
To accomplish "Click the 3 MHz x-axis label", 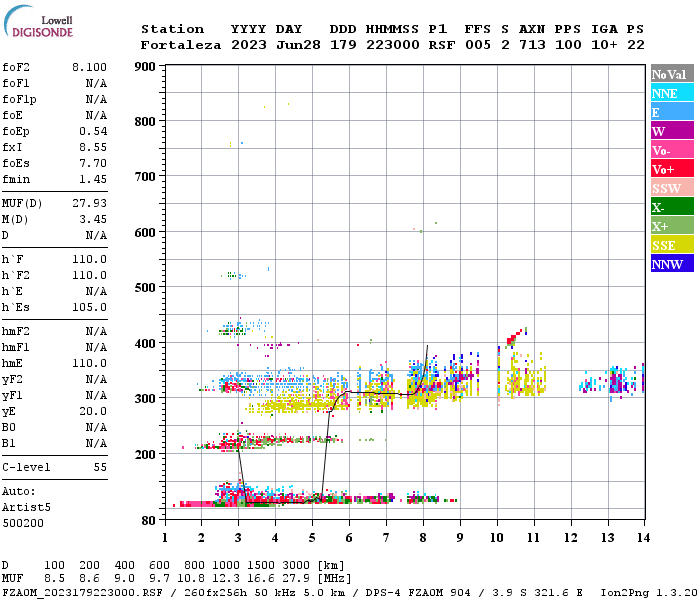I will [238, 538].
